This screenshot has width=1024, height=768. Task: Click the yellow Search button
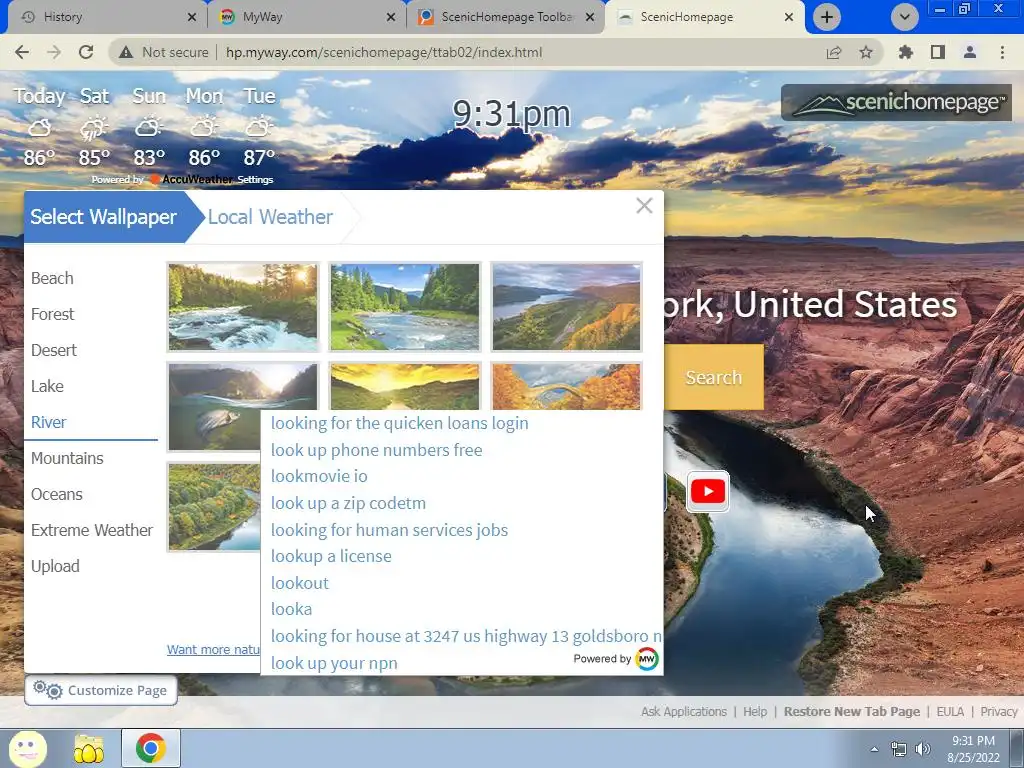(713, 377)
